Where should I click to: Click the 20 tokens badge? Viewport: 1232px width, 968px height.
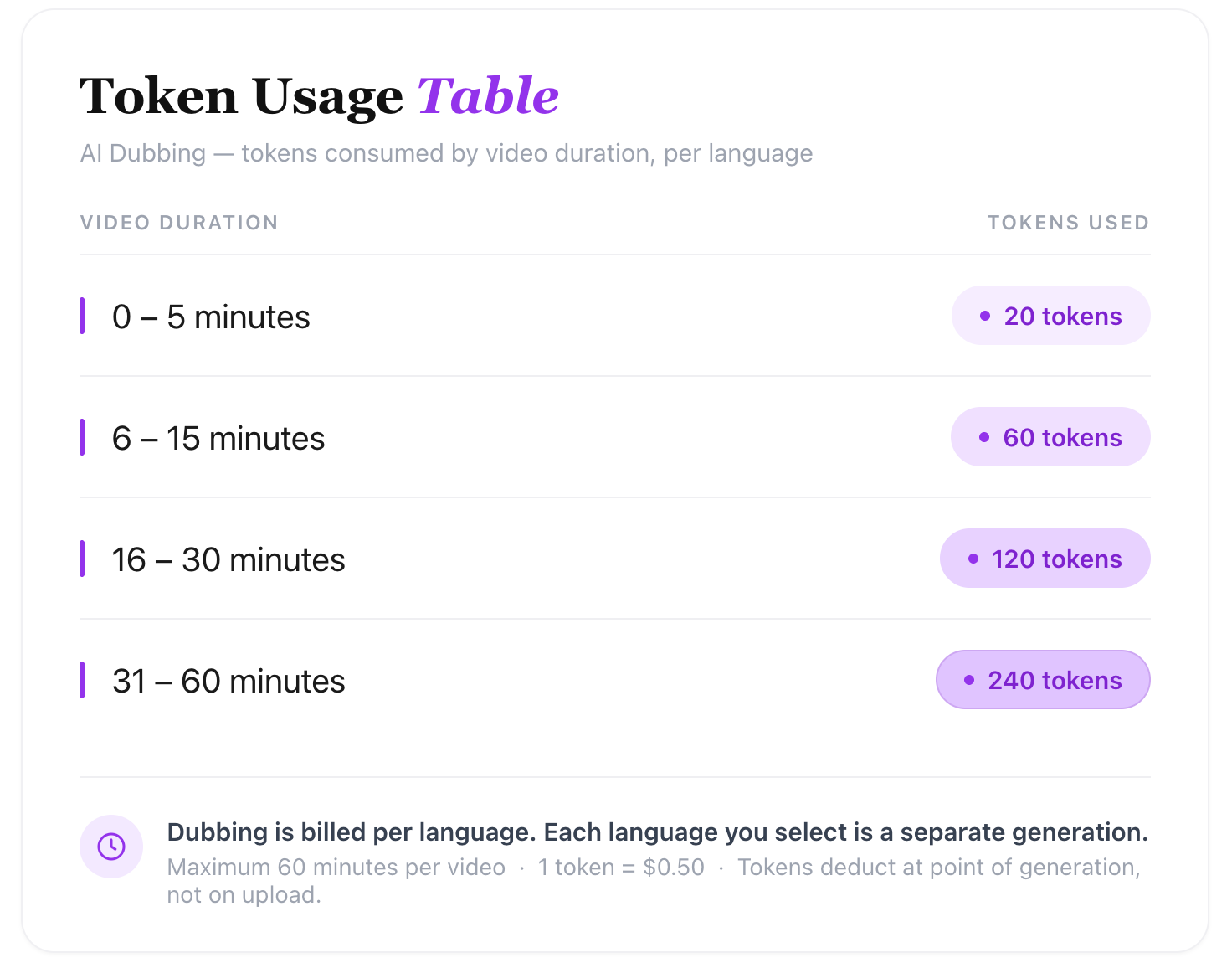pyautogui.click(x=1050, y=316)
